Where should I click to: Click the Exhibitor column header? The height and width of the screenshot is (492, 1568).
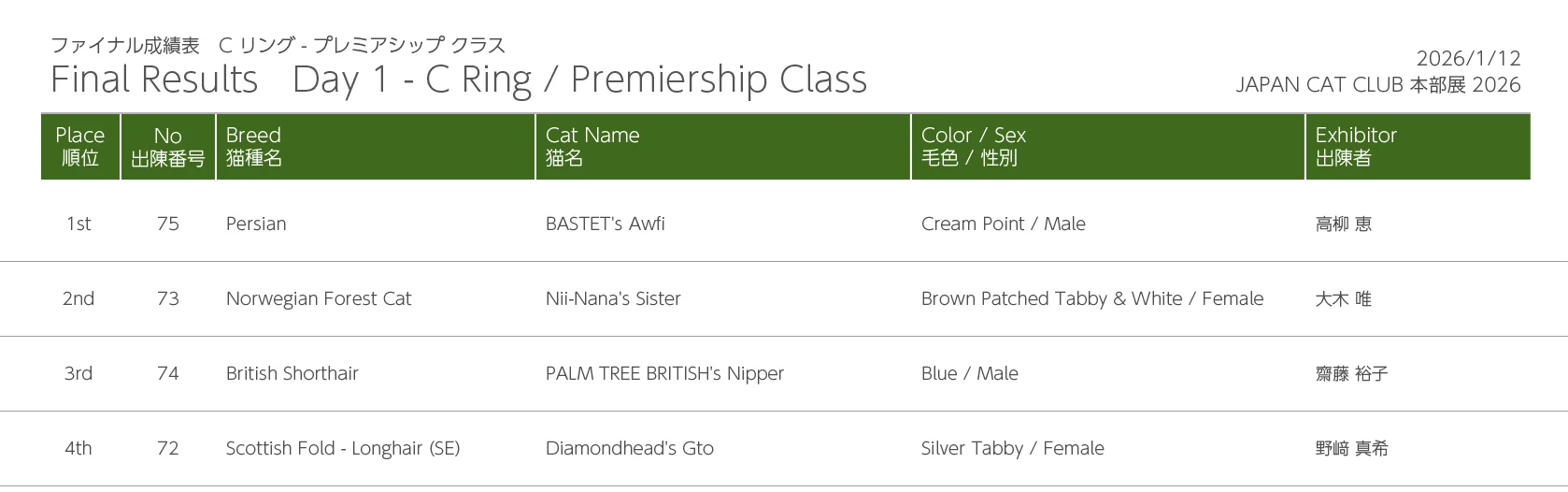(x=1356, y=146)
